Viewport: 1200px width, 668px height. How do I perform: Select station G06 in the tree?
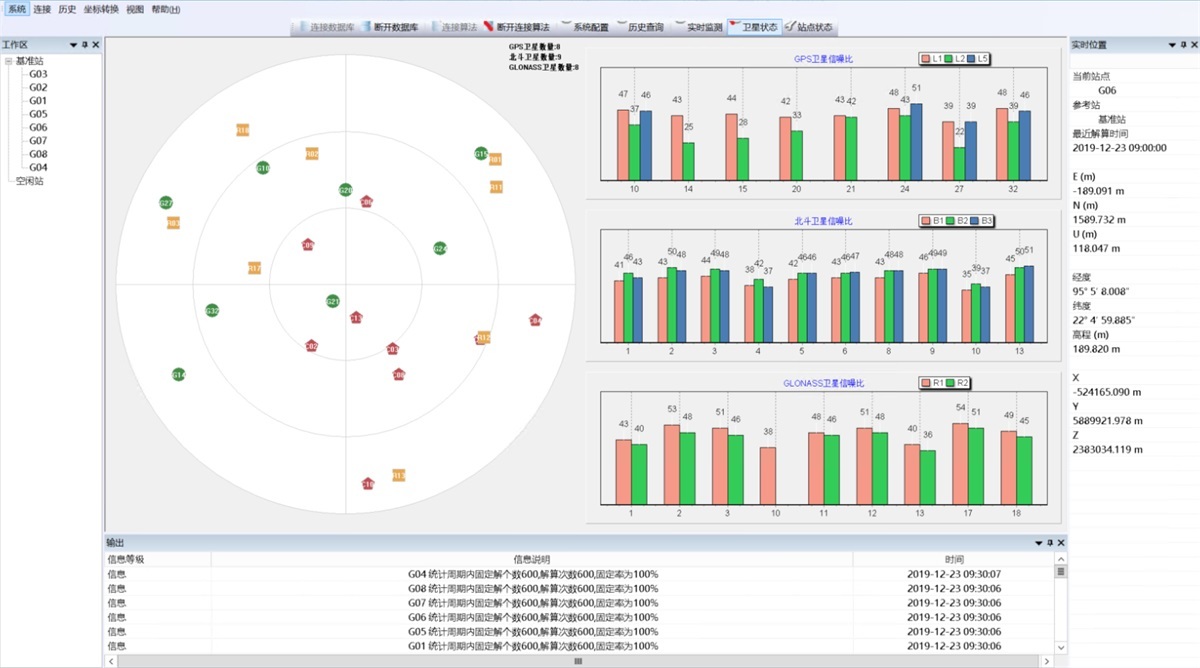click(x=38, y=128)
